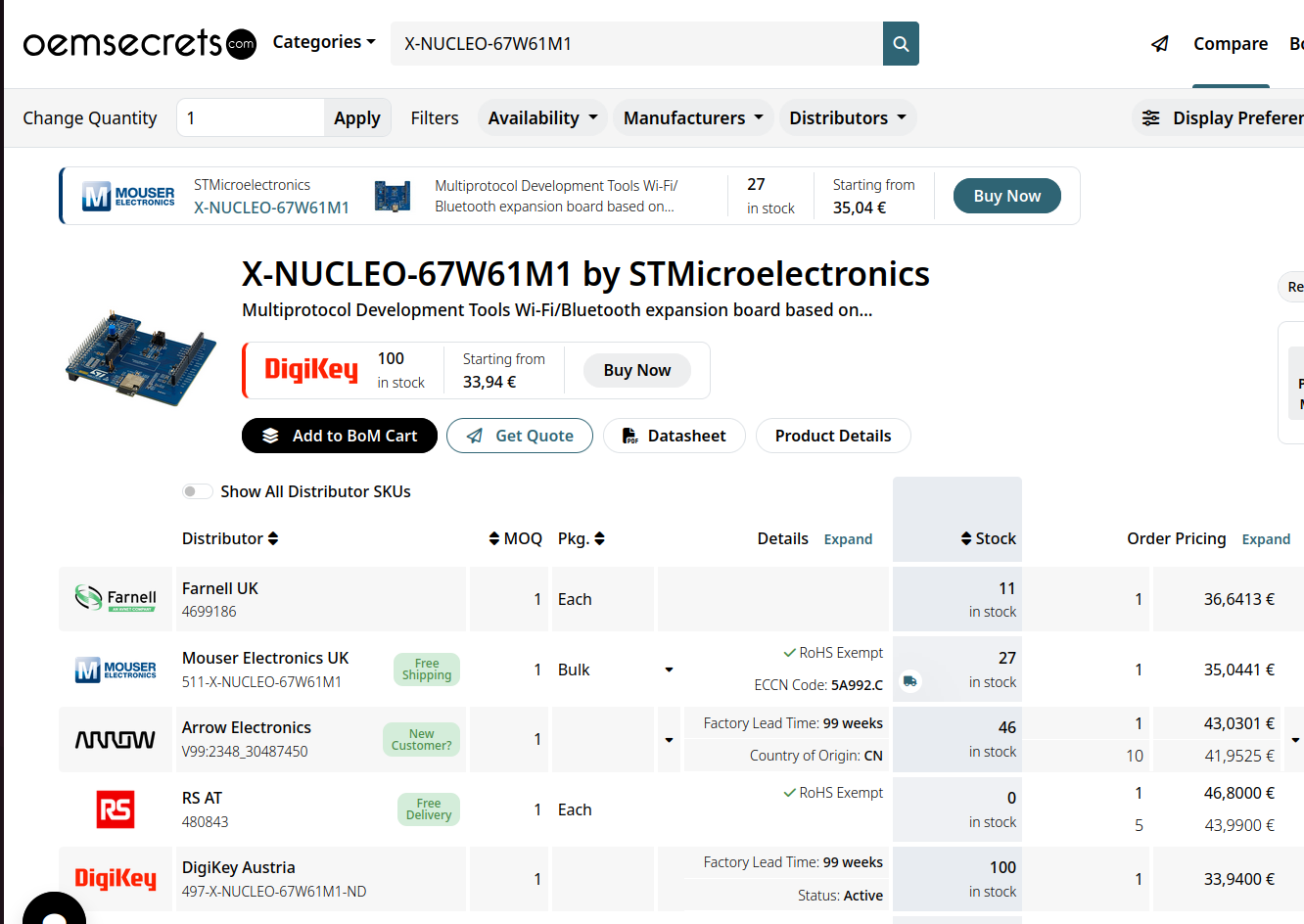The image size is (1304, 924).
Task: Expand the Details column link
Action: click(x=848, y=539)
